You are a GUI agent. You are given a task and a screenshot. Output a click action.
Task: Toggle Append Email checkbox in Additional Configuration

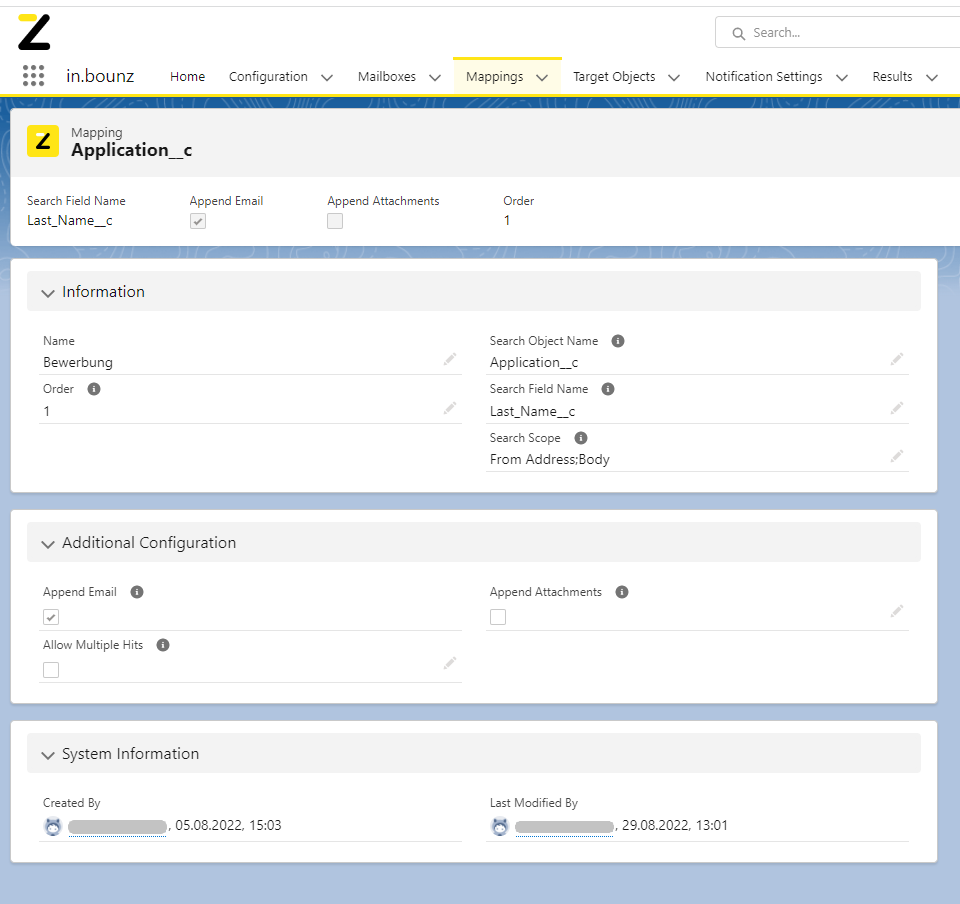51,617
